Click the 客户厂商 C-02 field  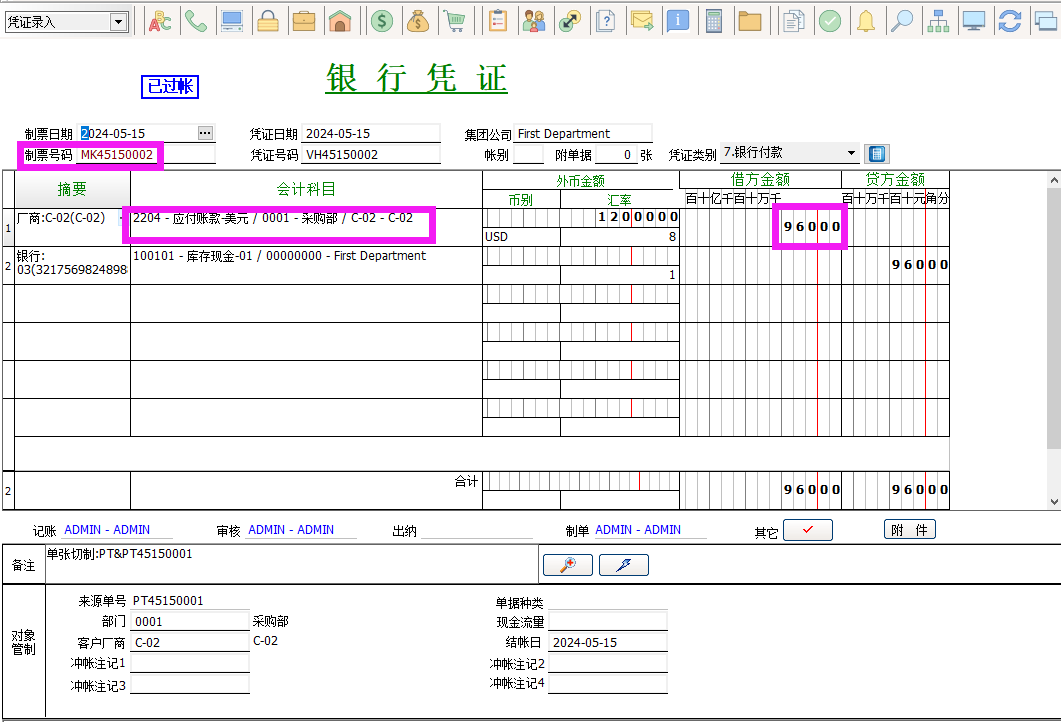[x=190, y=643]
